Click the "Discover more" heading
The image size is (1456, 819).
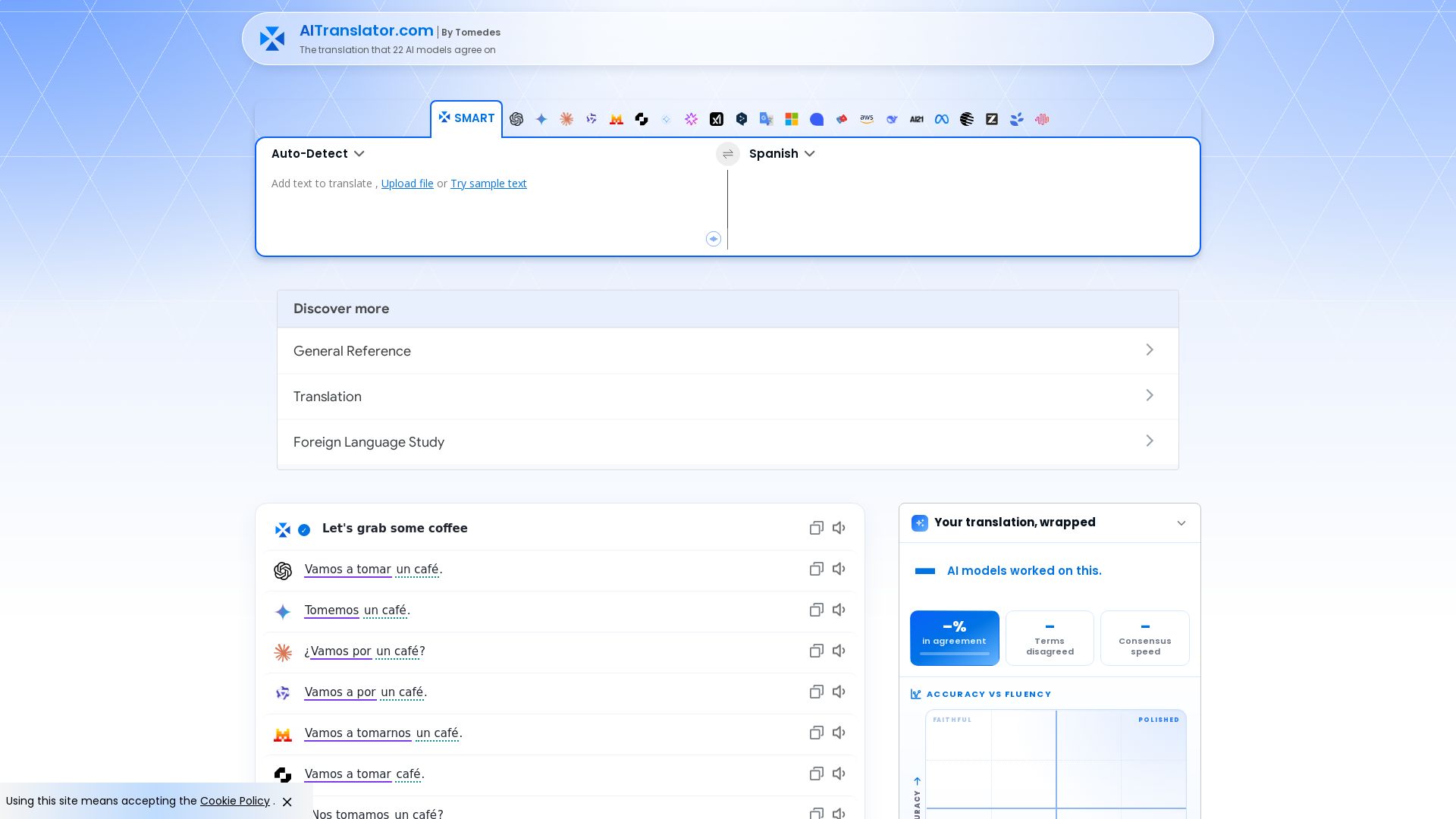point(341,309)
